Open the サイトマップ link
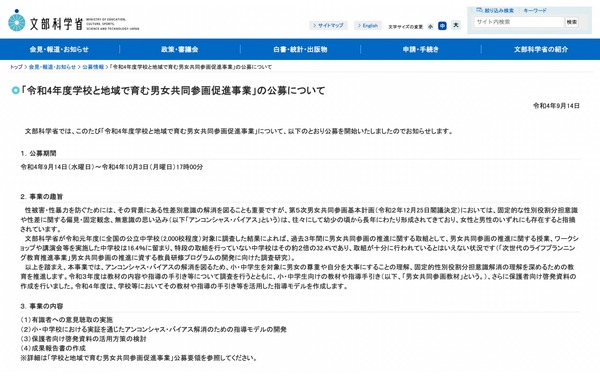 (328, 26)
